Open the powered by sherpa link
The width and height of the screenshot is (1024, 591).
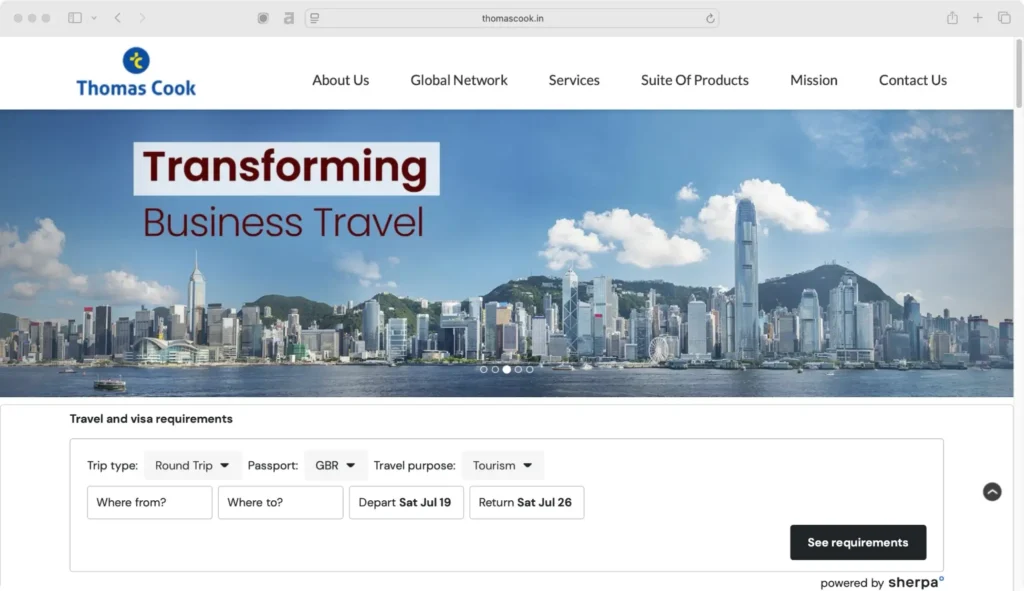tap(881, 582)
